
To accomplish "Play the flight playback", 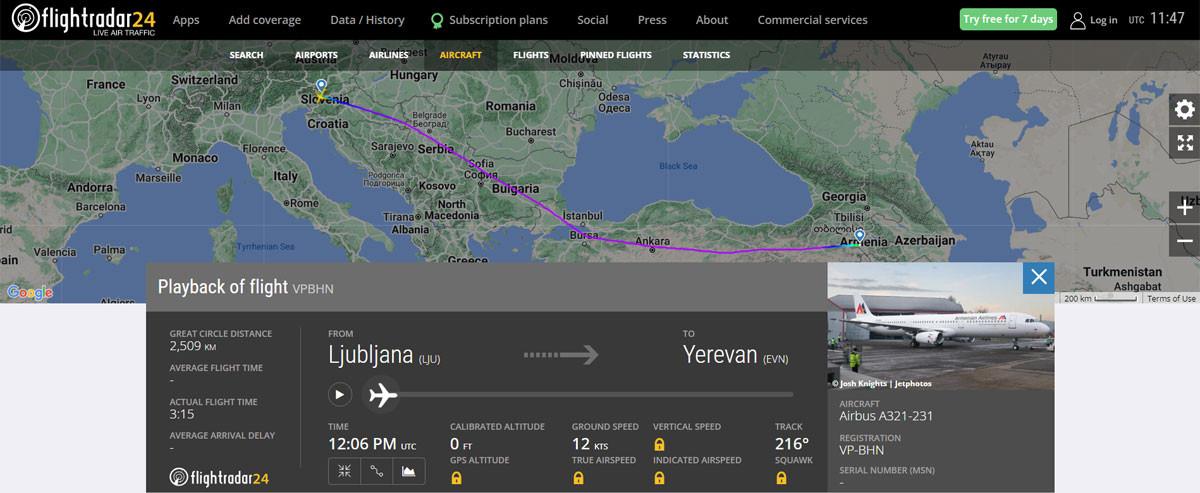I will pos(340,394).
